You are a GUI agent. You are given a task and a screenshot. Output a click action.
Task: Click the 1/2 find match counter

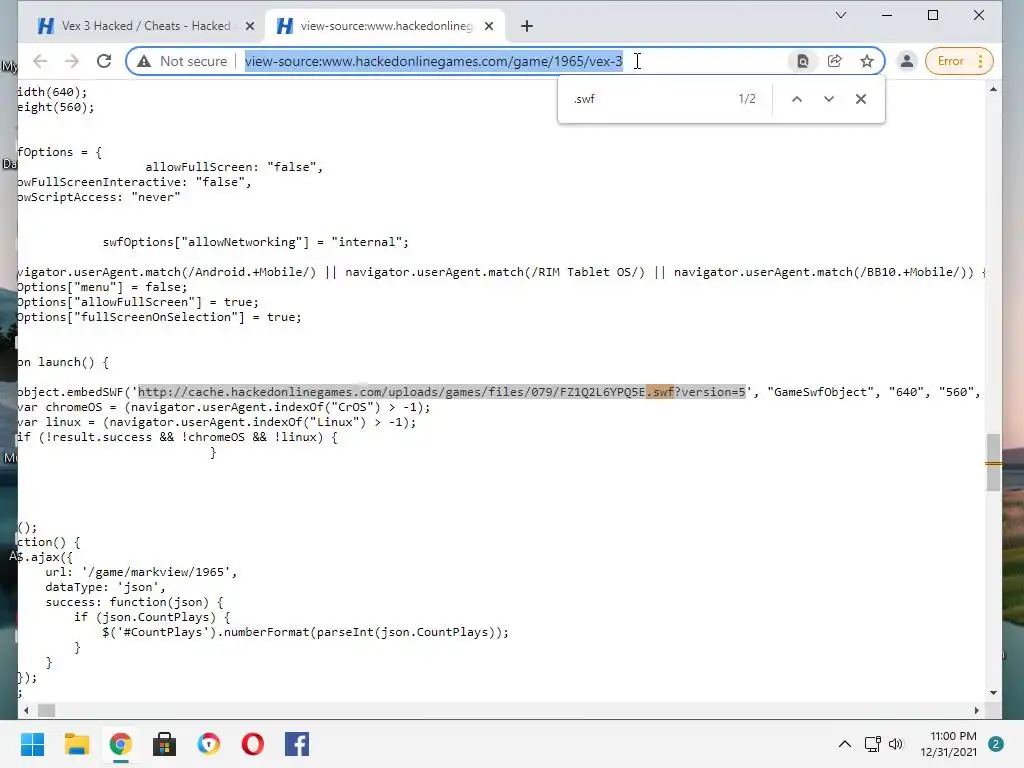click(747, 99)
